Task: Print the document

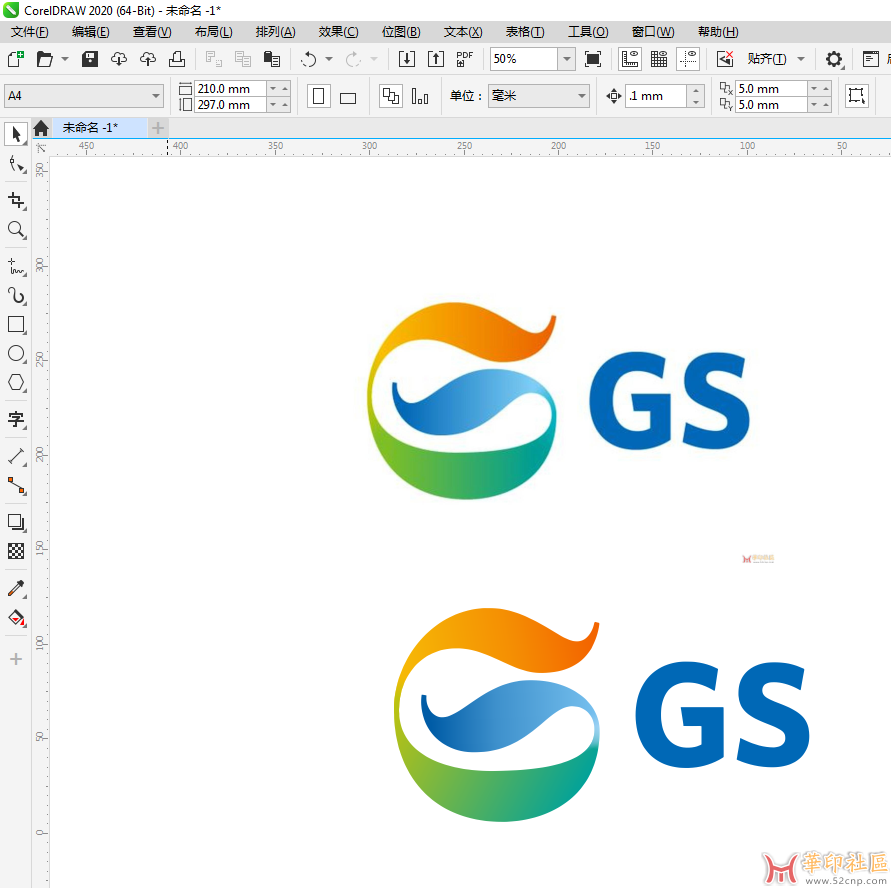Action: 177,59
